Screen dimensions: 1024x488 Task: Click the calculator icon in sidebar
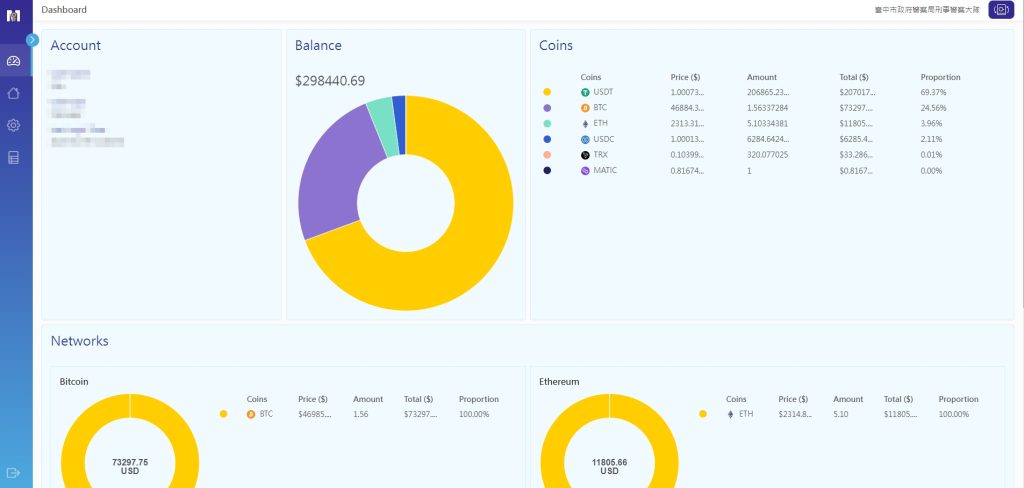tap(14, 157)
